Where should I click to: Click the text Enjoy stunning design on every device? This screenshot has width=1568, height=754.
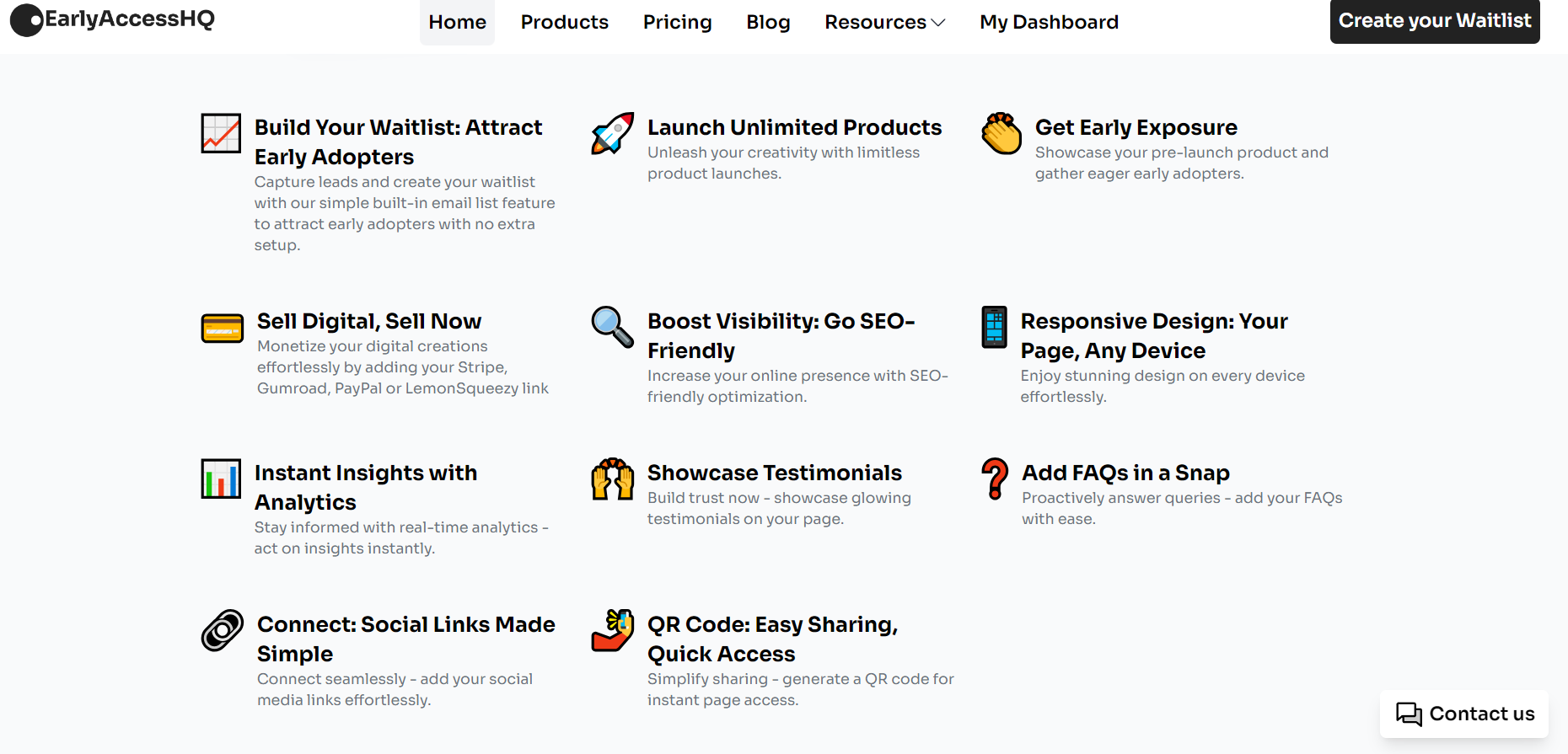point(1163,376)
